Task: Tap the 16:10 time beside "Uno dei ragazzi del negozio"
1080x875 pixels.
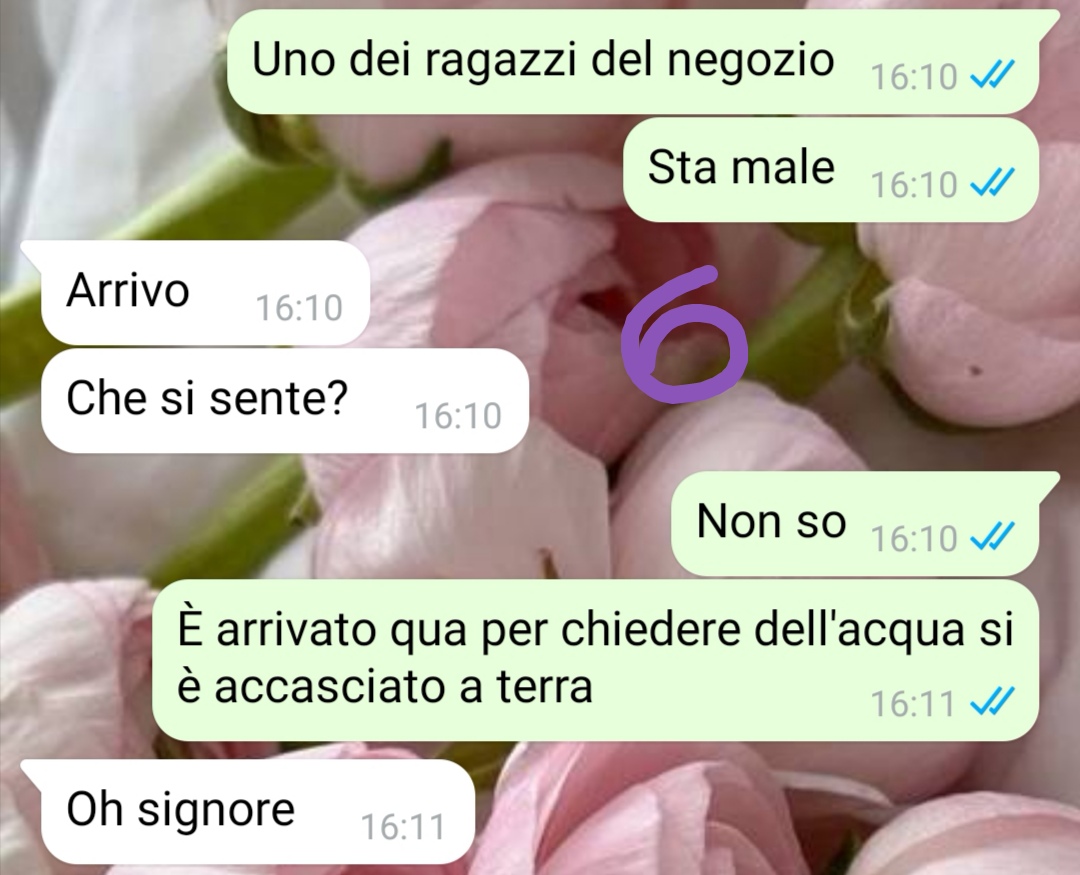Action: pyautogui.click(x=914, y=76)
